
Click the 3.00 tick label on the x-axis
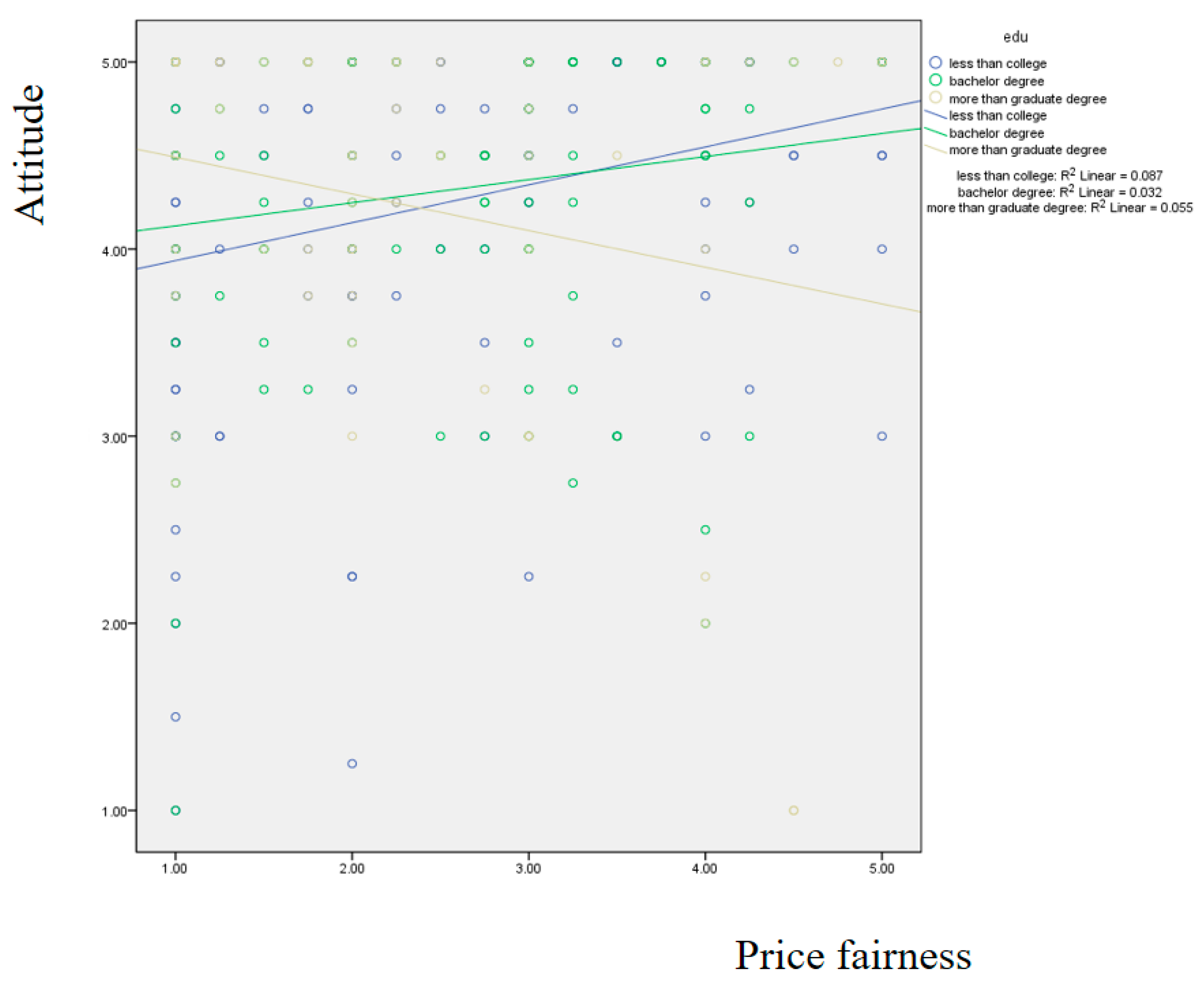528,868
